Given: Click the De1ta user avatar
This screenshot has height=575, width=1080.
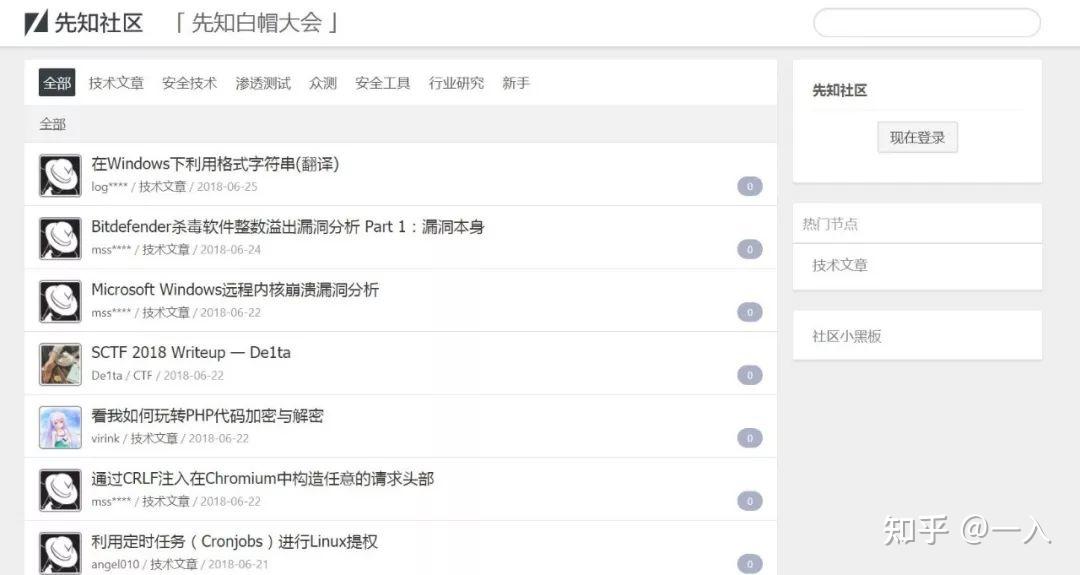Looking at the screenshot, I should point(60,364).
